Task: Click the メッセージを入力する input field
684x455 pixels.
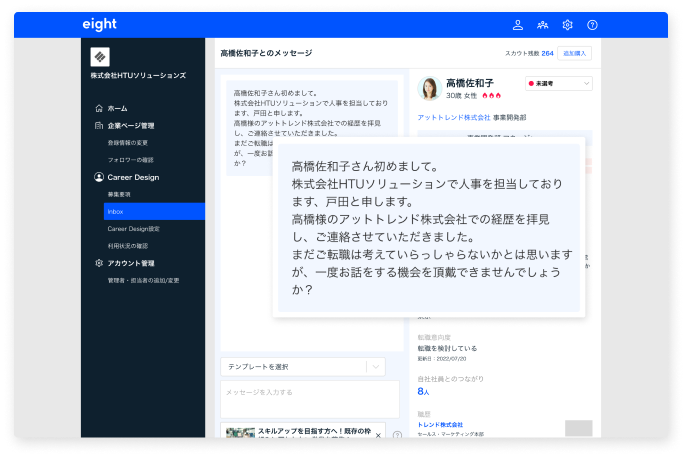Action: (x=310, y=399)
